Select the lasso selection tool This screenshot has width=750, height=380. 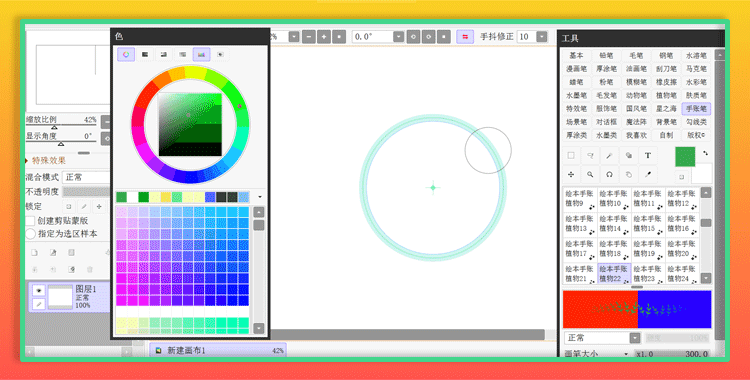point(590,156)
